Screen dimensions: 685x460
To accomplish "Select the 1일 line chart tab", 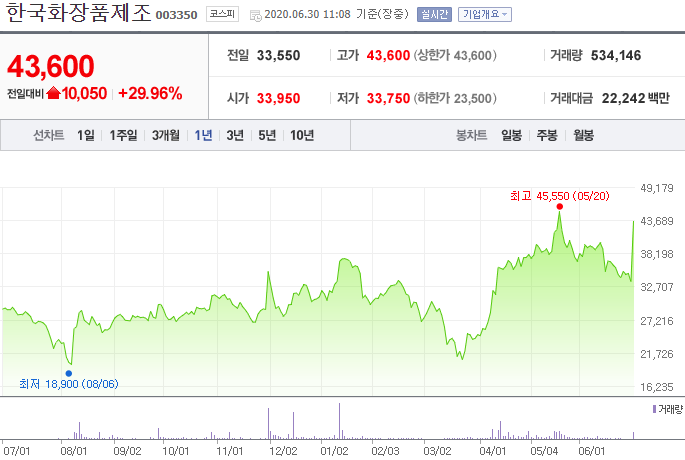I will (86, 135).
